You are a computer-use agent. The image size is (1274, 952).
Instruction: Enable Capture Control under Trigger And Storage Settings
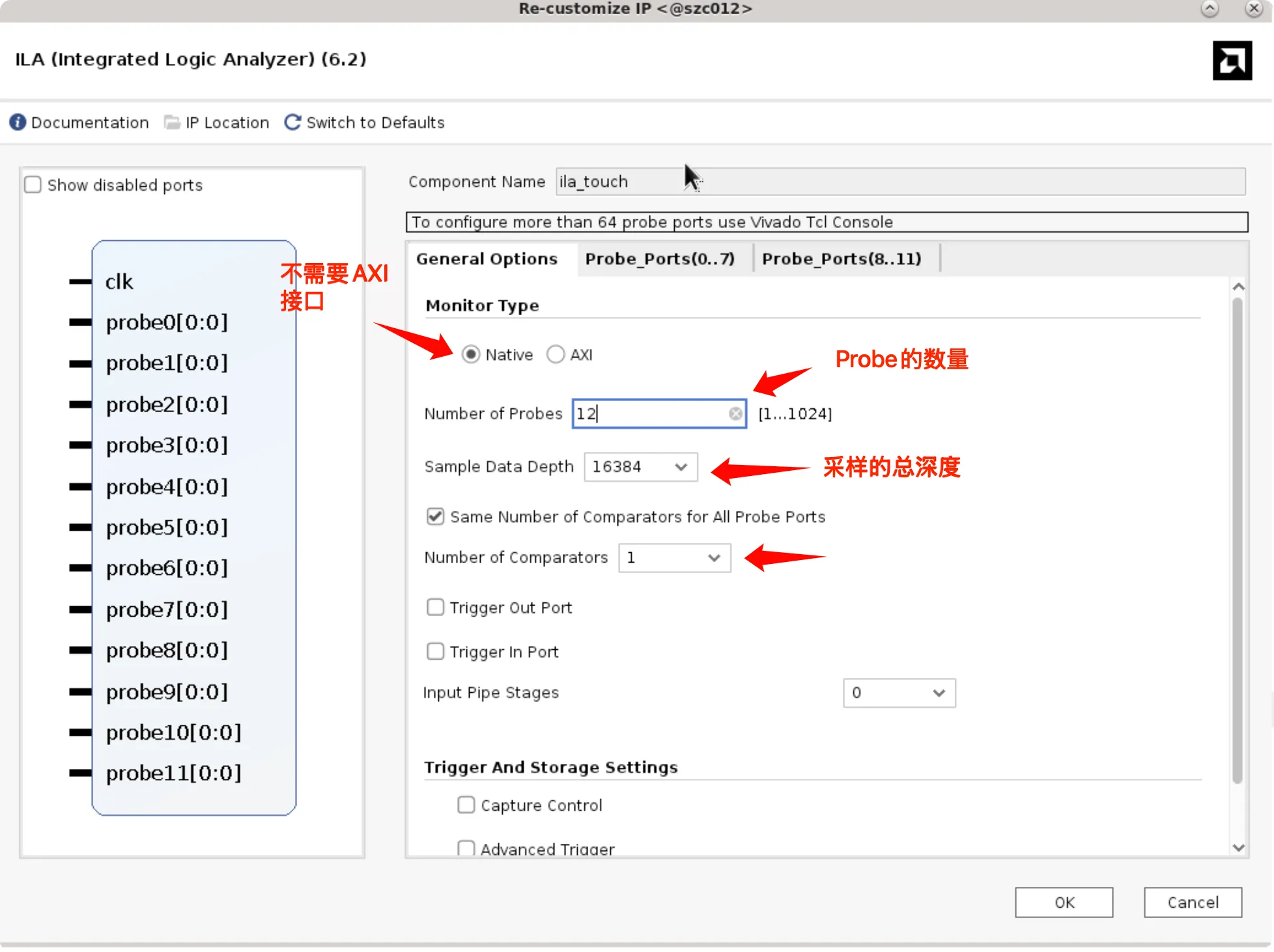466,805
